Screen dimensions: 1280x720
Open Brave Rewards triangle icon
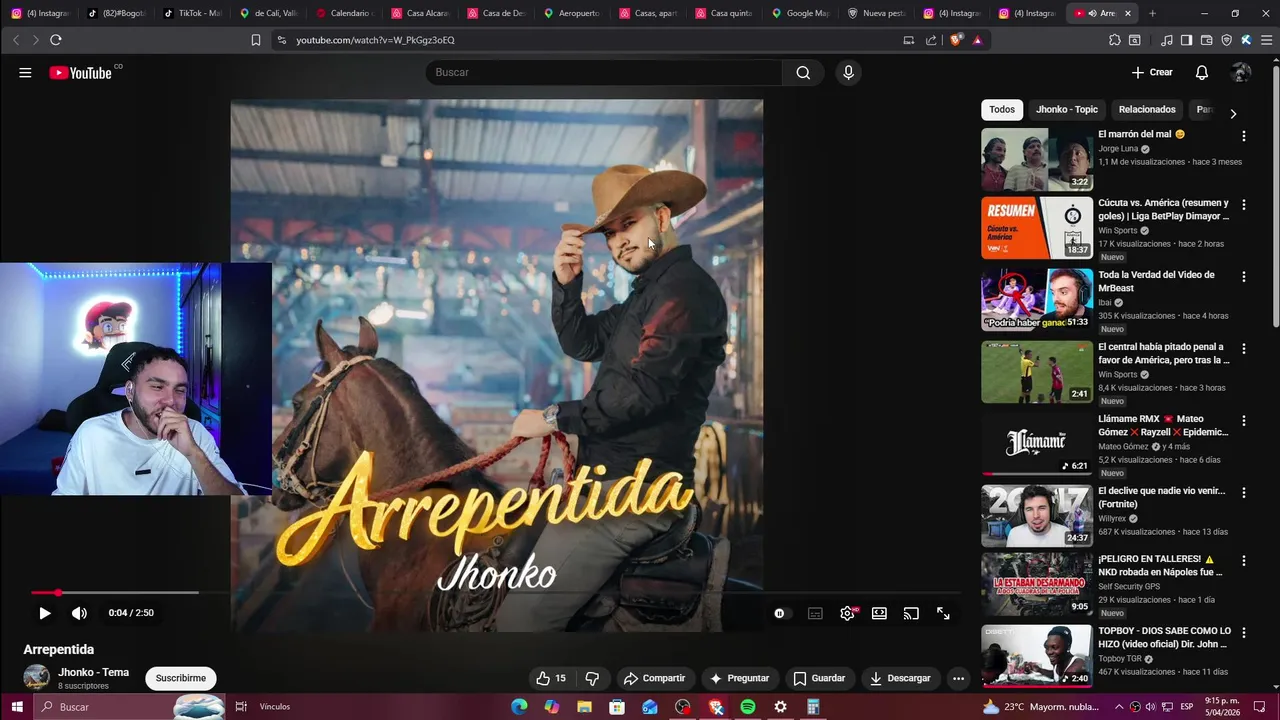pyautogui.click(x=977, y=40)
